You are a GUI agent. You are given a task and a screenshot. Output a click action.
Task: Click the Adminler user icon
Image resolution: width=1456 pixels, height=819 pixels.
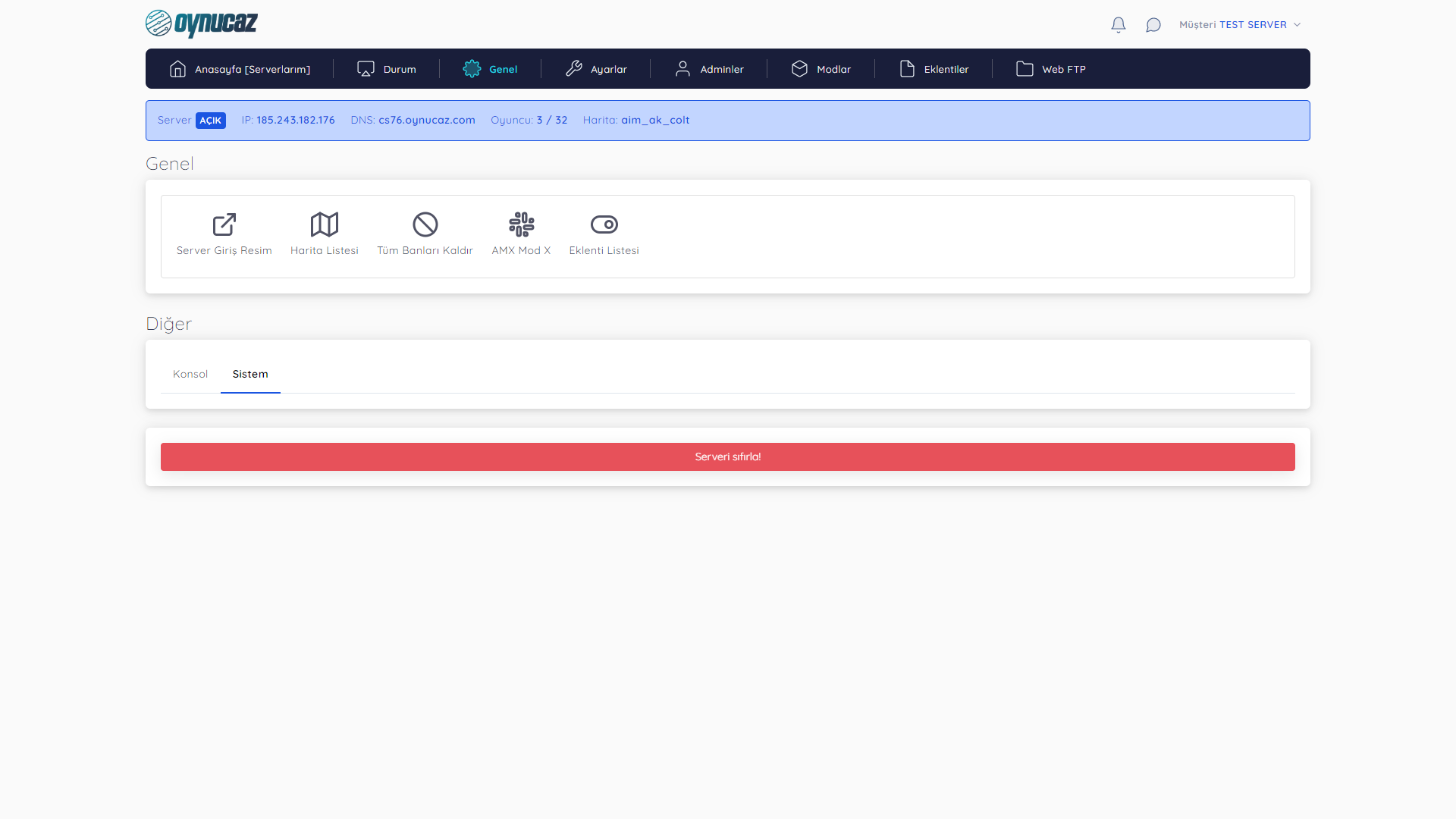(x=682, y=69)
